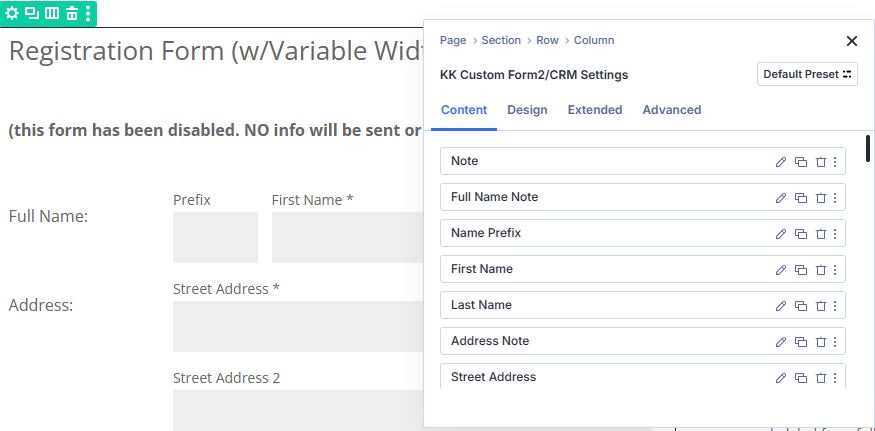
Task: Switch to the Advanced tab
Action: click(x=671, y=110)
